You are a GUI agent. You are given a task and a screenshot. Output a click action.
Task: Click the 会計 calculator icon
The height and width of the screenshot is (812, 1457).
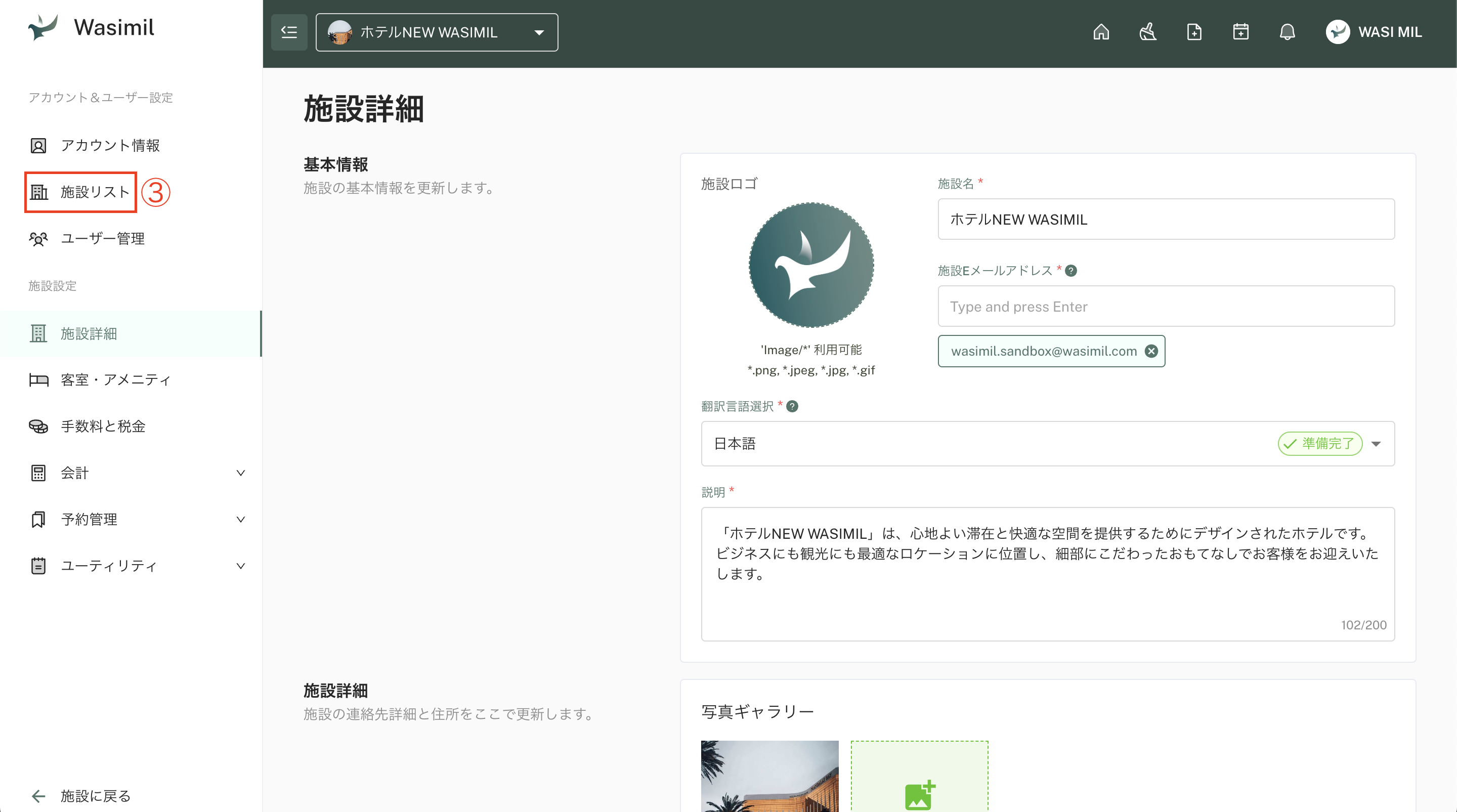[38, 473]
